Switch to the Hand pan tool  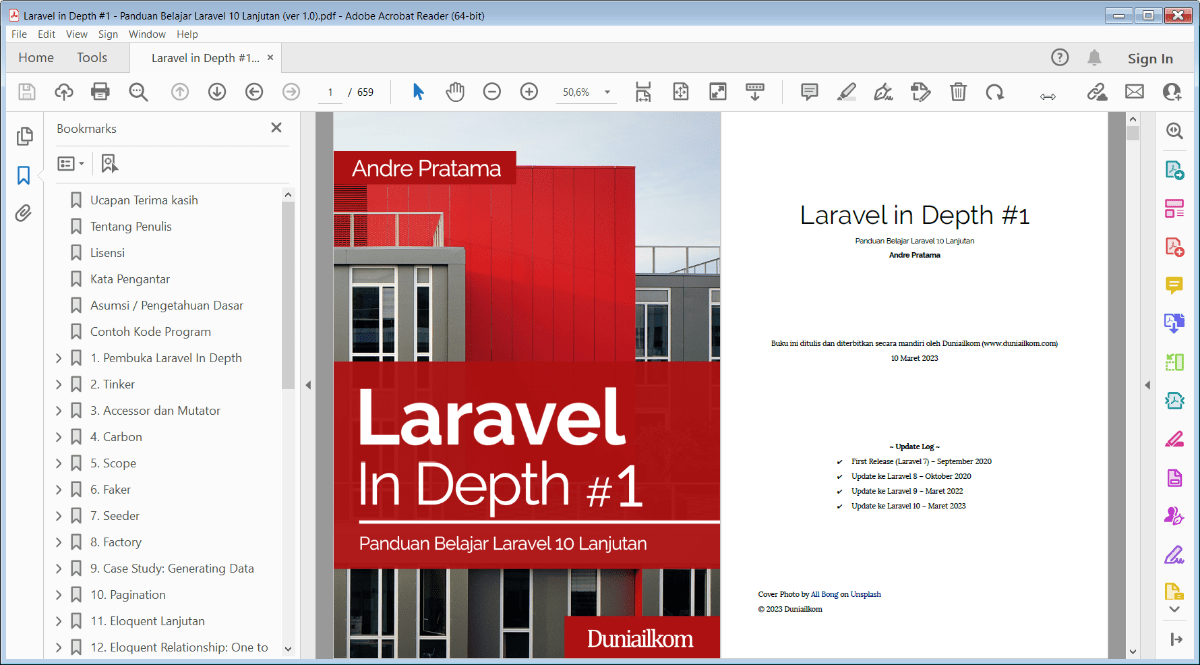pos(455,92)
